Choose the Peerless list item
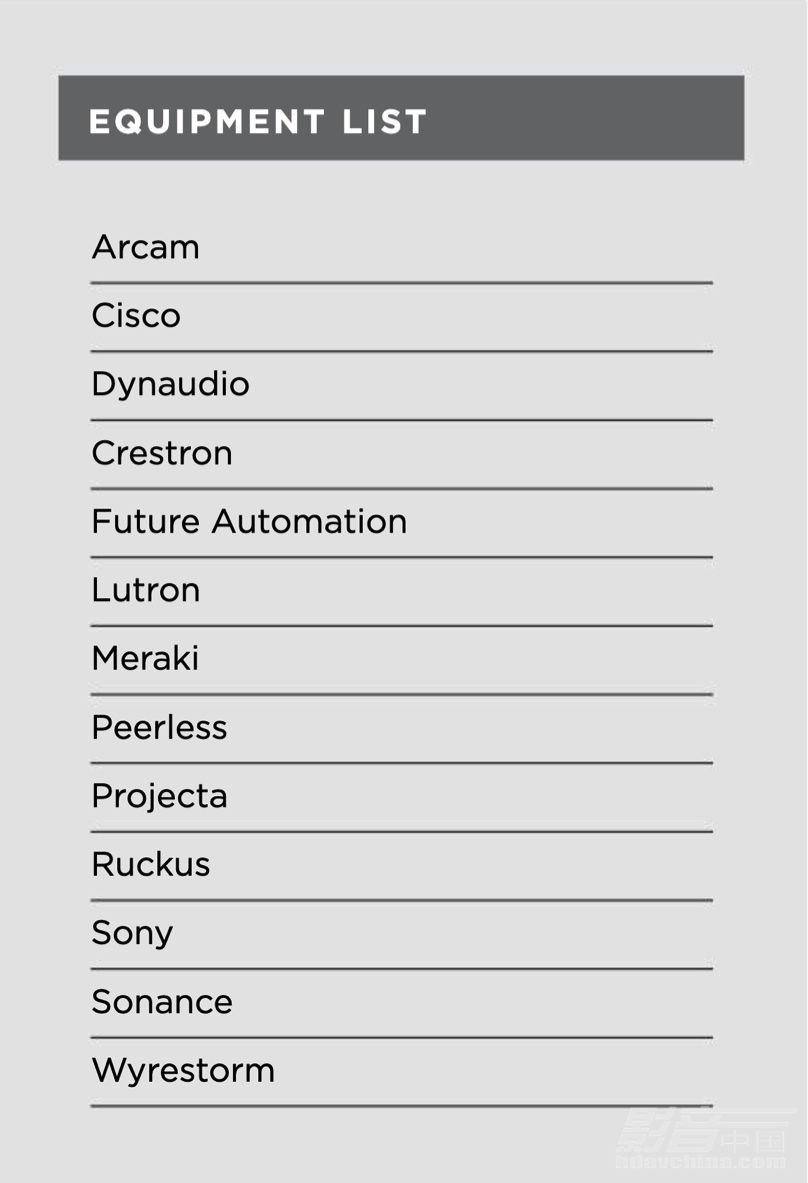808x1183 pixels. 159,727
